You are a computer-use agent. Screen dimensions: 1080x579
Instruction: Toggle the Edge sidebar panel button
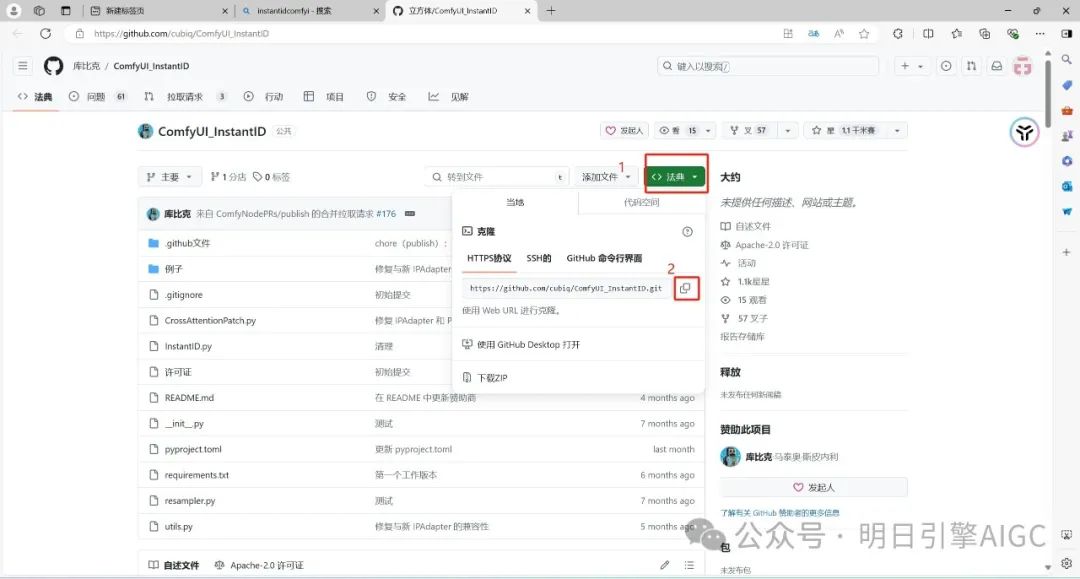pos(1066,33)
